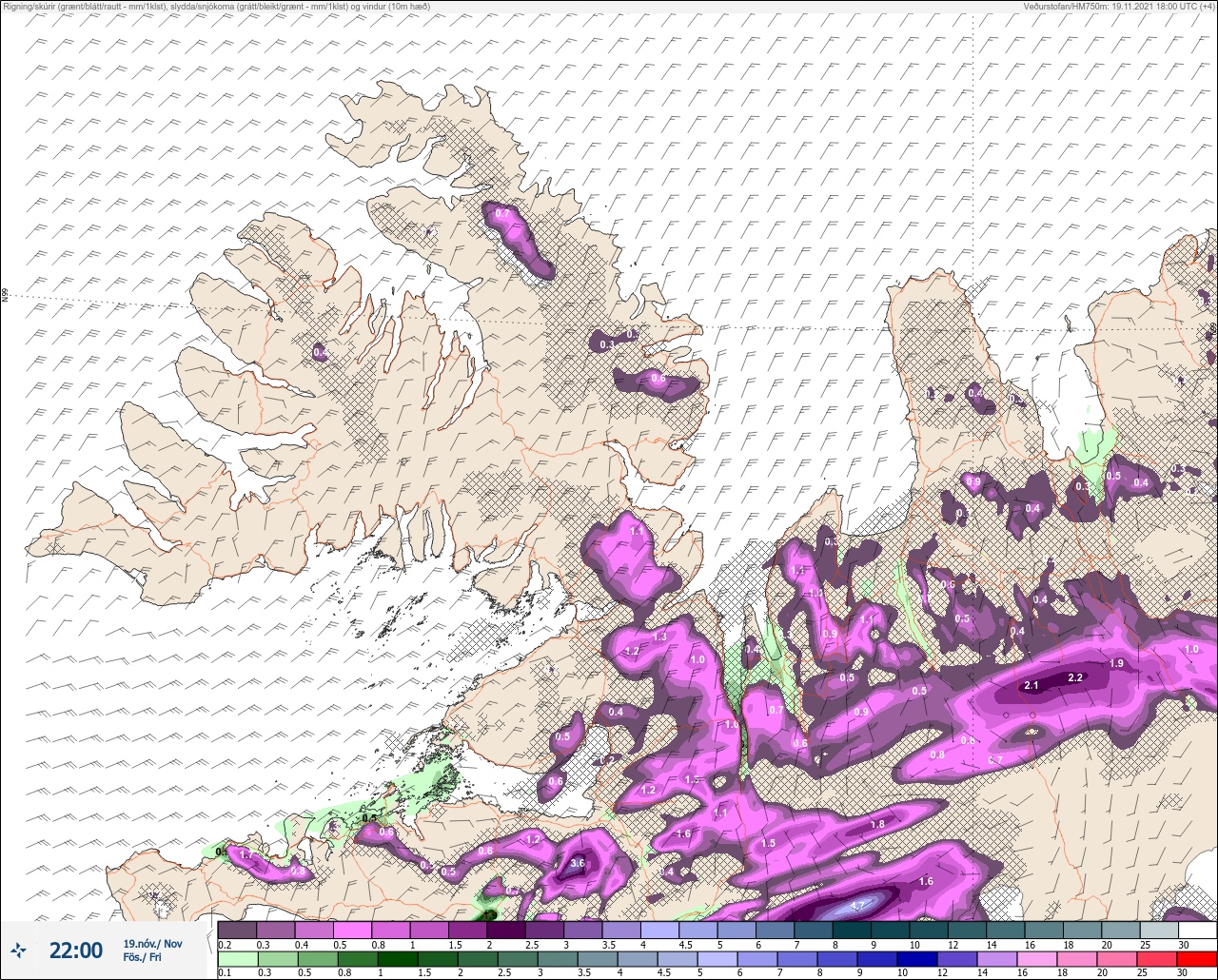Select the pale green 0.1 swatch in lower legend row
Viewport: 1218px width, 980px height.
237,958
